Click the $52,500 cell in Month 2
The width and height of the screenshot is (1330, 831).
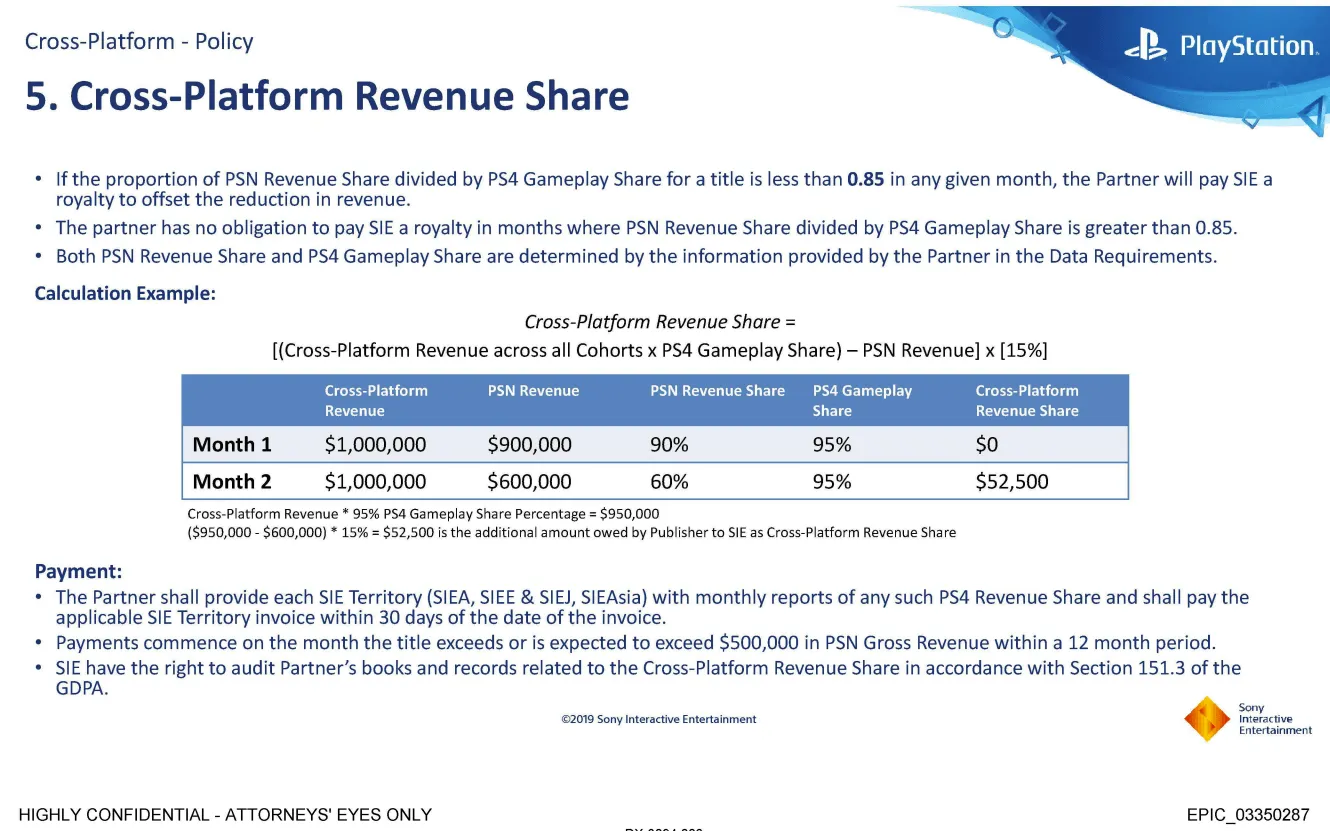pyautogui.click(x=1012, y=482)
